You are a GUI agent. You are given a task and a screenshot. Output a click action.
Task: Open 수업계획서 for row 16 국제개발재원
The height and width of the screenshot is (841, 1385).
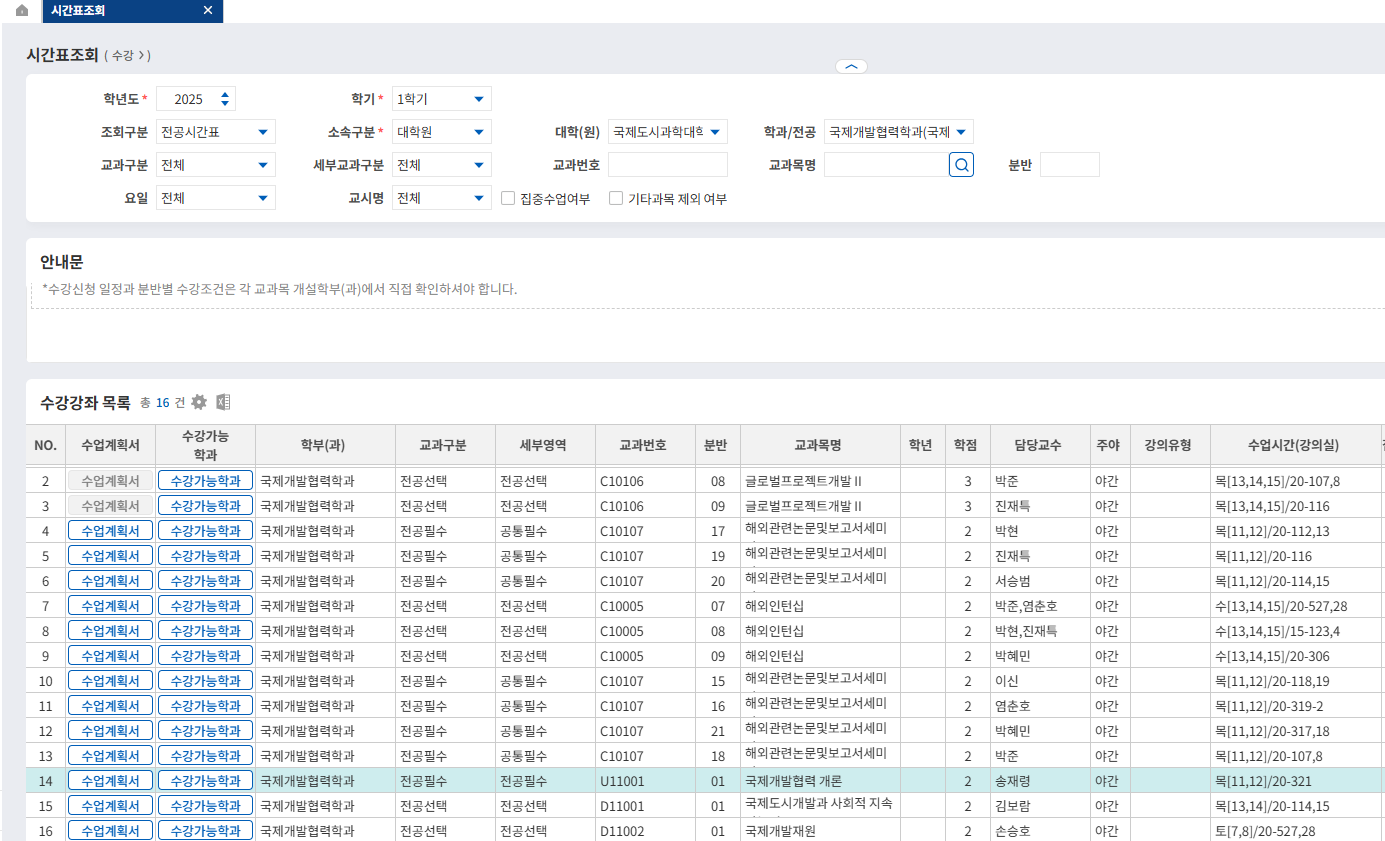point(110,830)
